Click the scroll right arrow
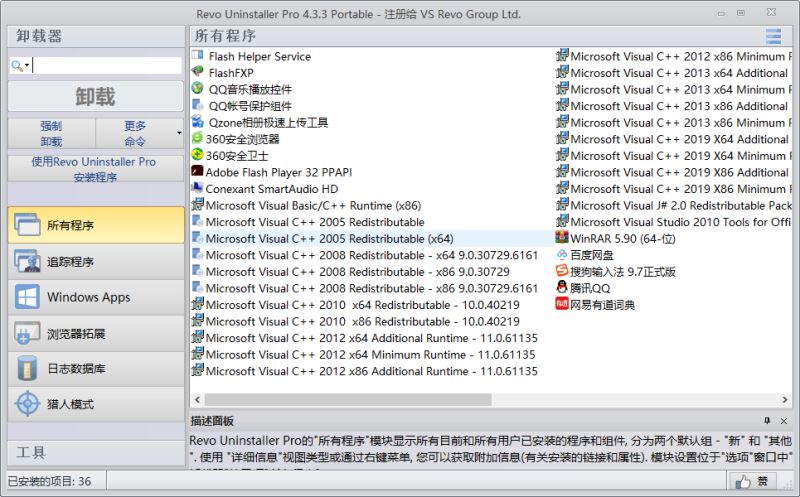This screenshot has height=497, width=800. 785,400
